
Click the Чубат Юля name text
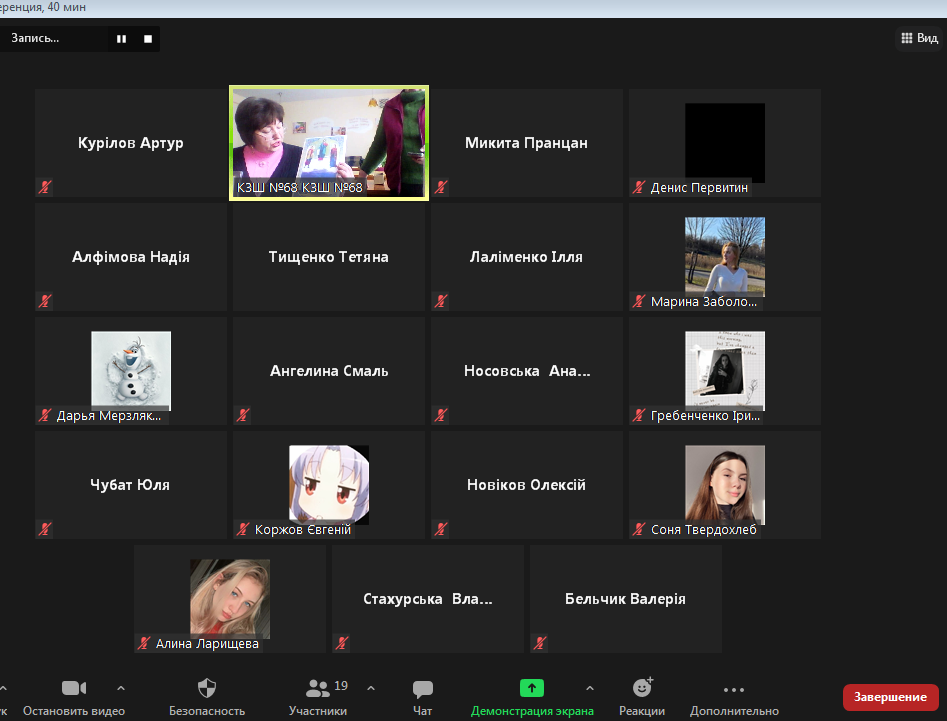pyautogui.click(x=130, y=485)
